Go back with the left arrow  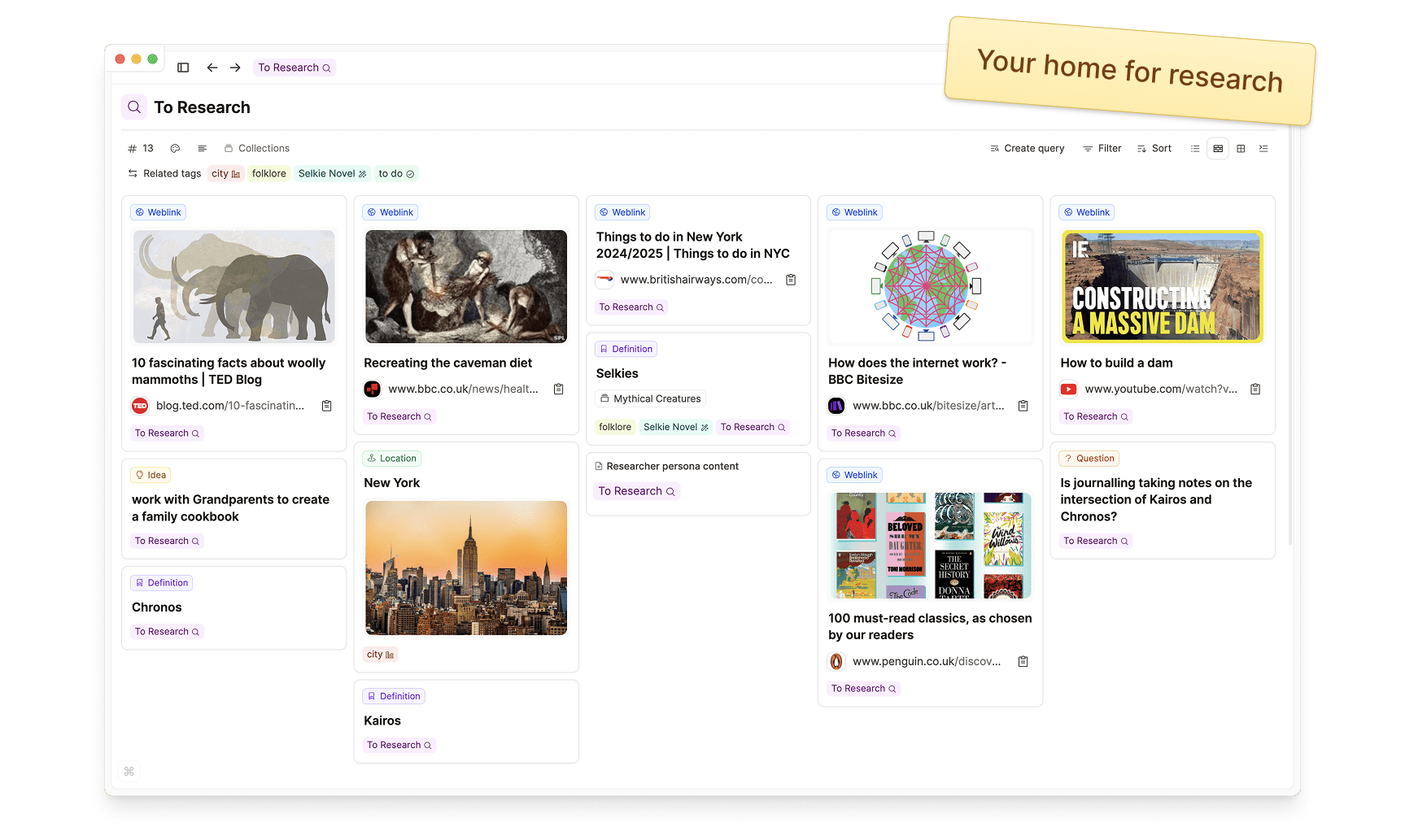212,67
